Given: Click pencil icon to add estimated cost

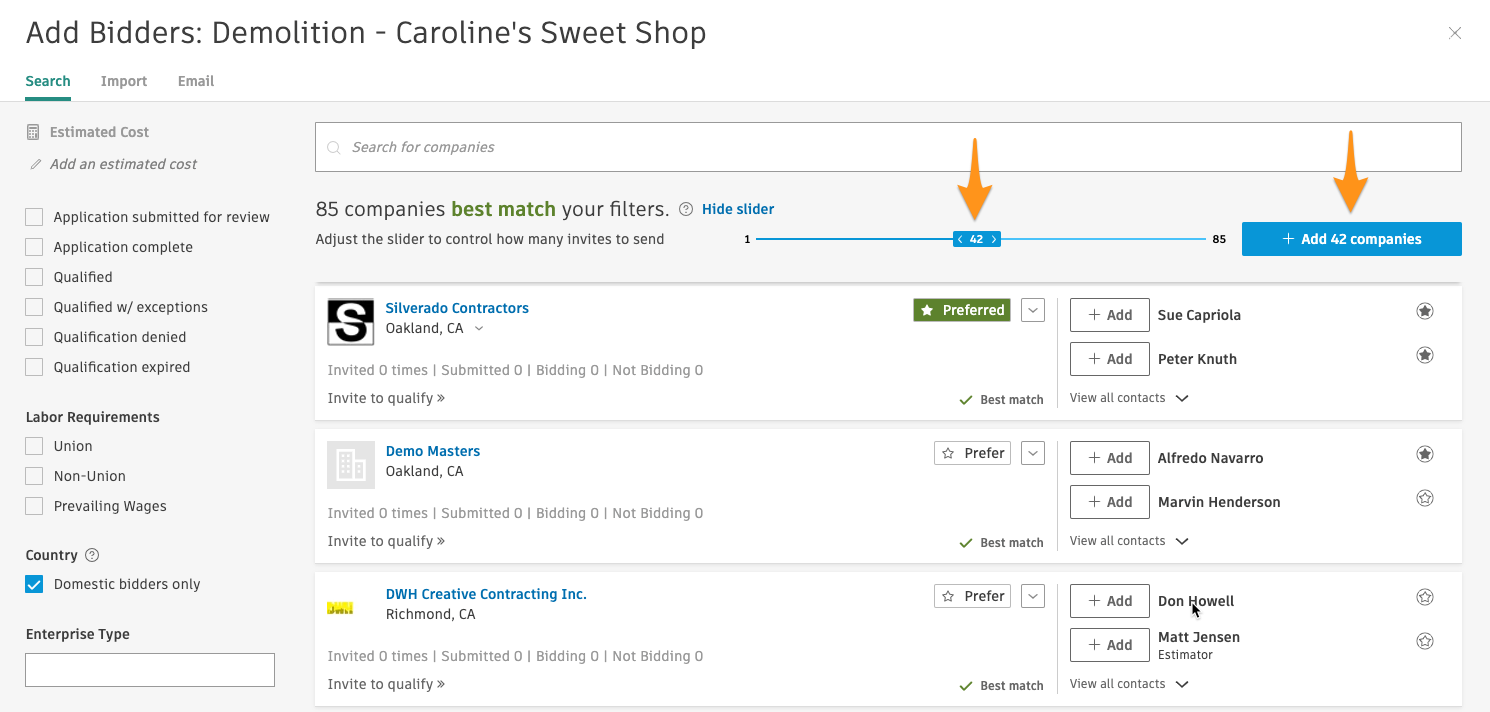Looking at the screenshot, I should [36, 164].
